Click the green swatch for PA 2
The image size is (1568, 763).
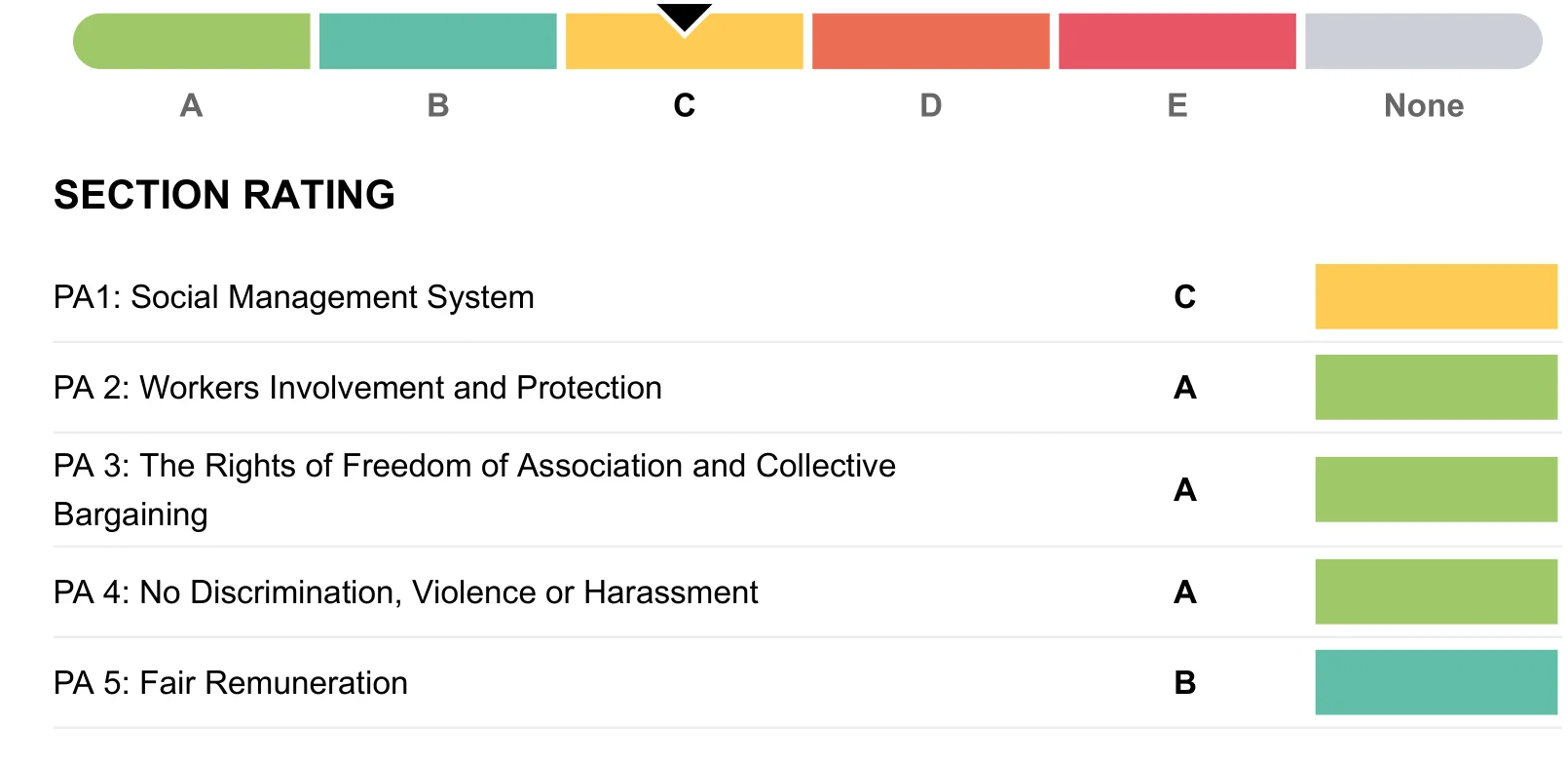coord(1436,387)
